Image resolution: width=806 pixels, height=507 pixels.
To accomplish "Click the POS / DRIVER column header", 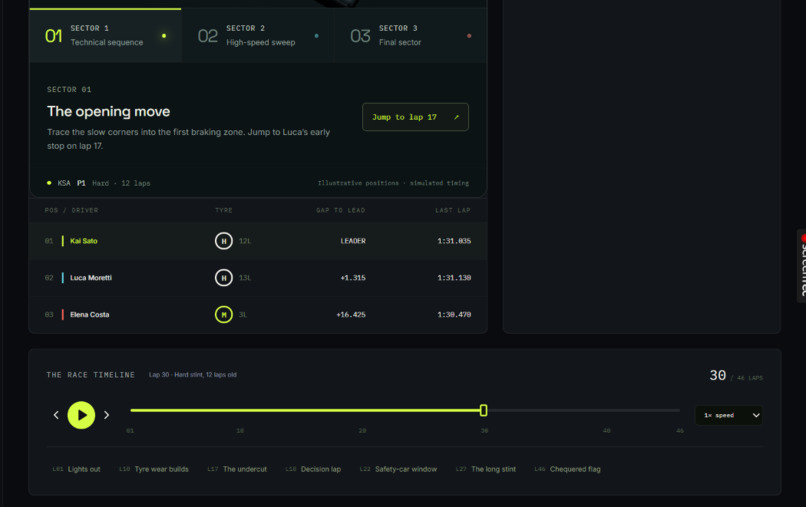I will click(x=71, y=210).
